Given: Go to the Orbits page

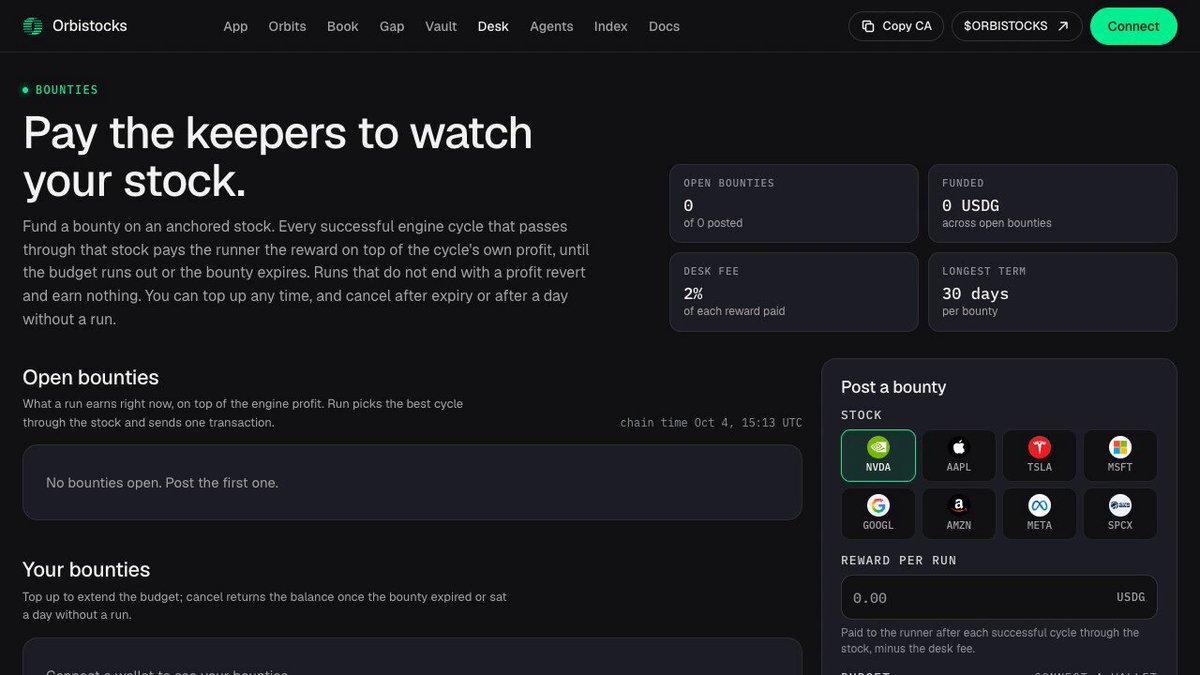Looking at the screenshot, I should [287, 26].
